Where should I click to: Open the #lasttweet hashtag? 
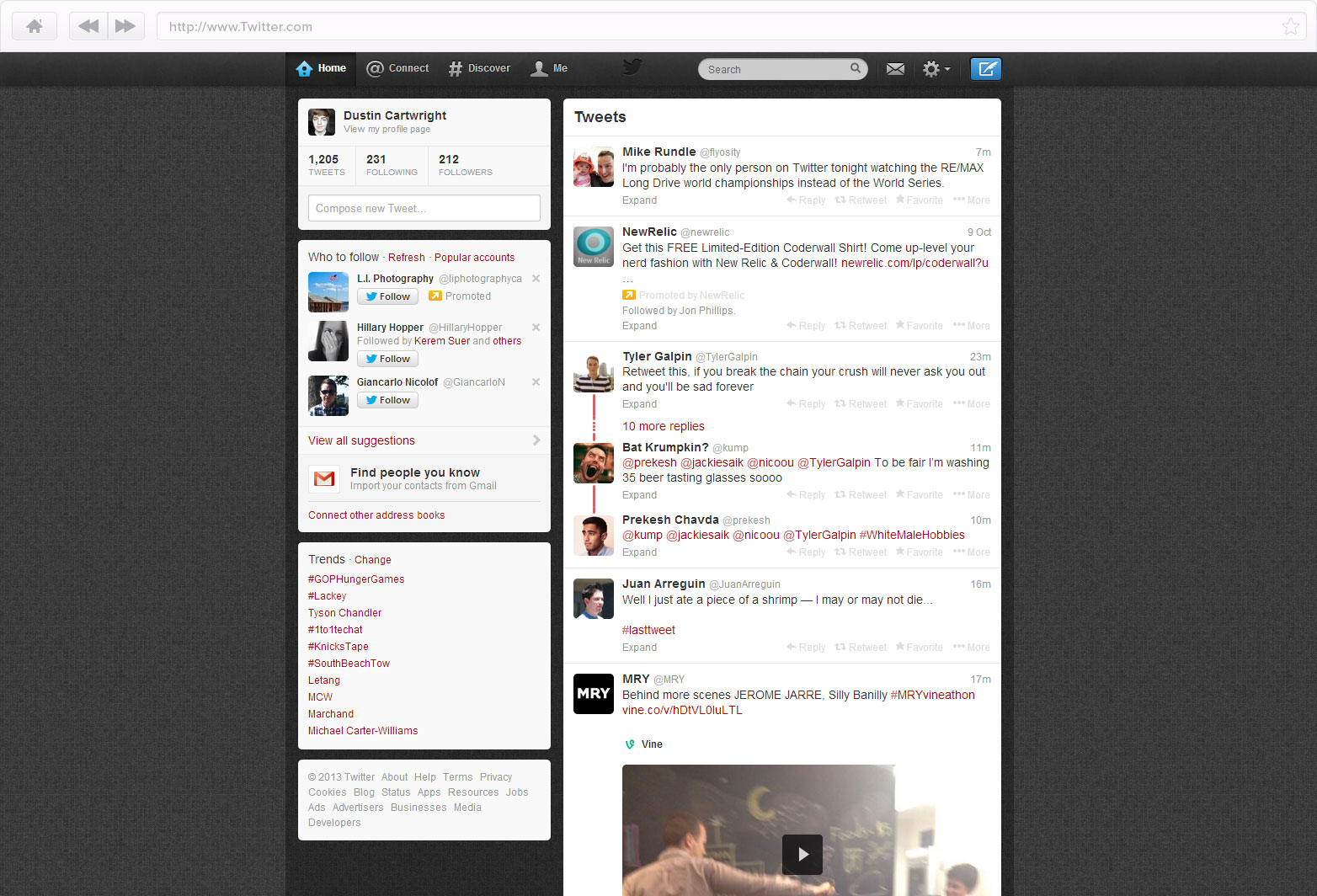[x=648, y=630]
